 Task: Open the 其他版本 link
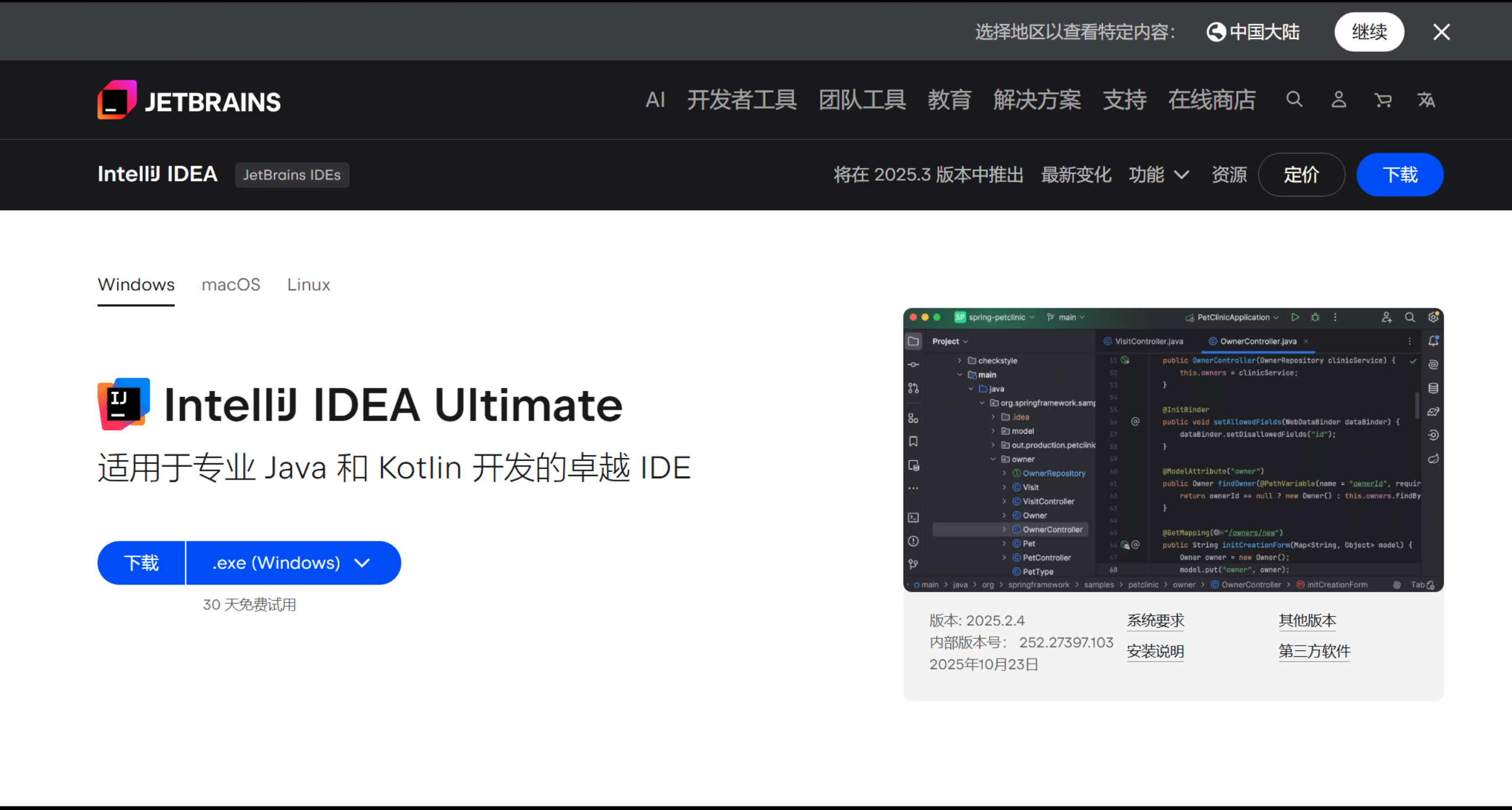[x=1307, y=621]
